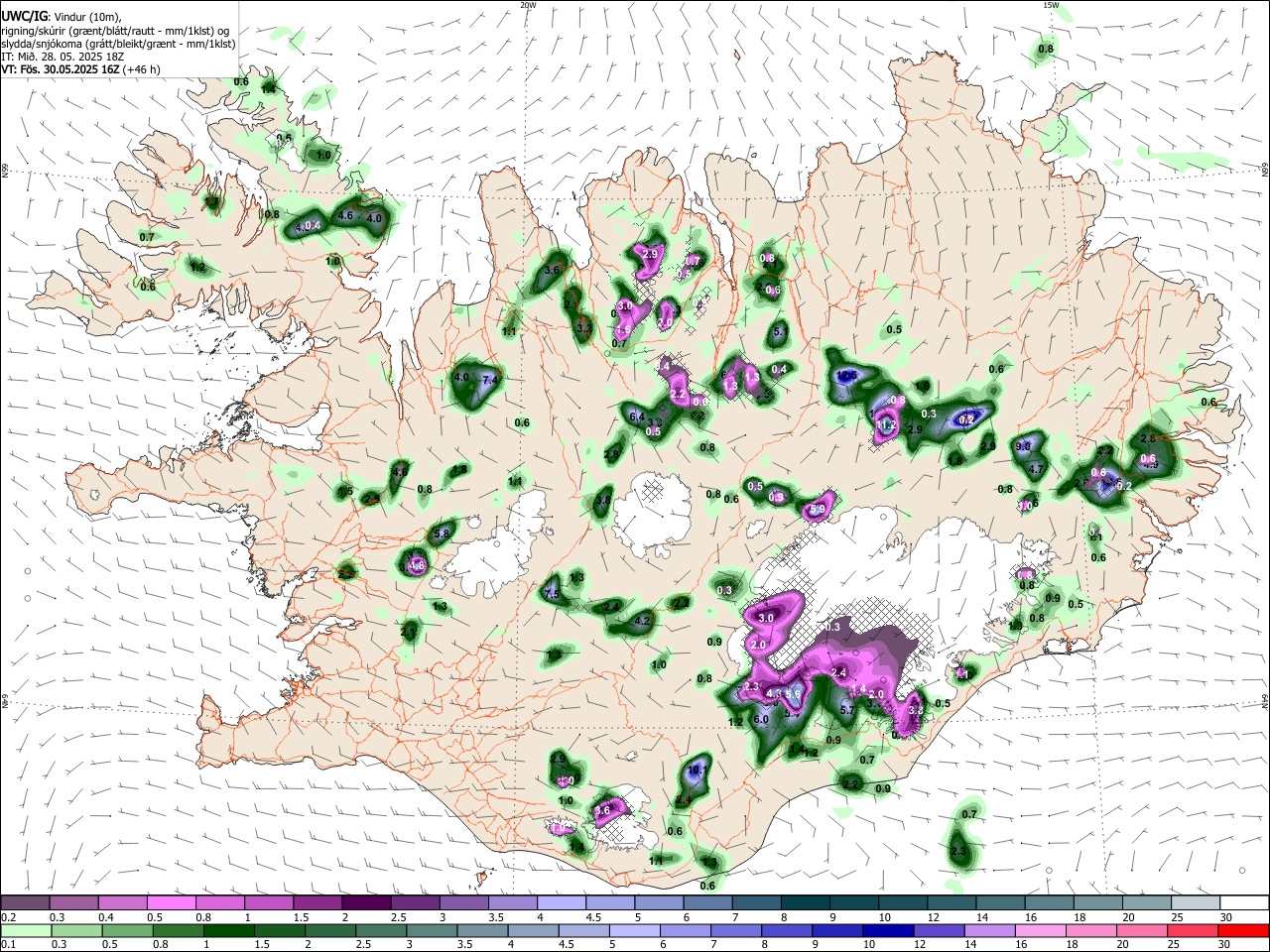Click the 9.0 precipitation value on the map
Screen dimensions: 1270x952
(x=1024, y=447)
